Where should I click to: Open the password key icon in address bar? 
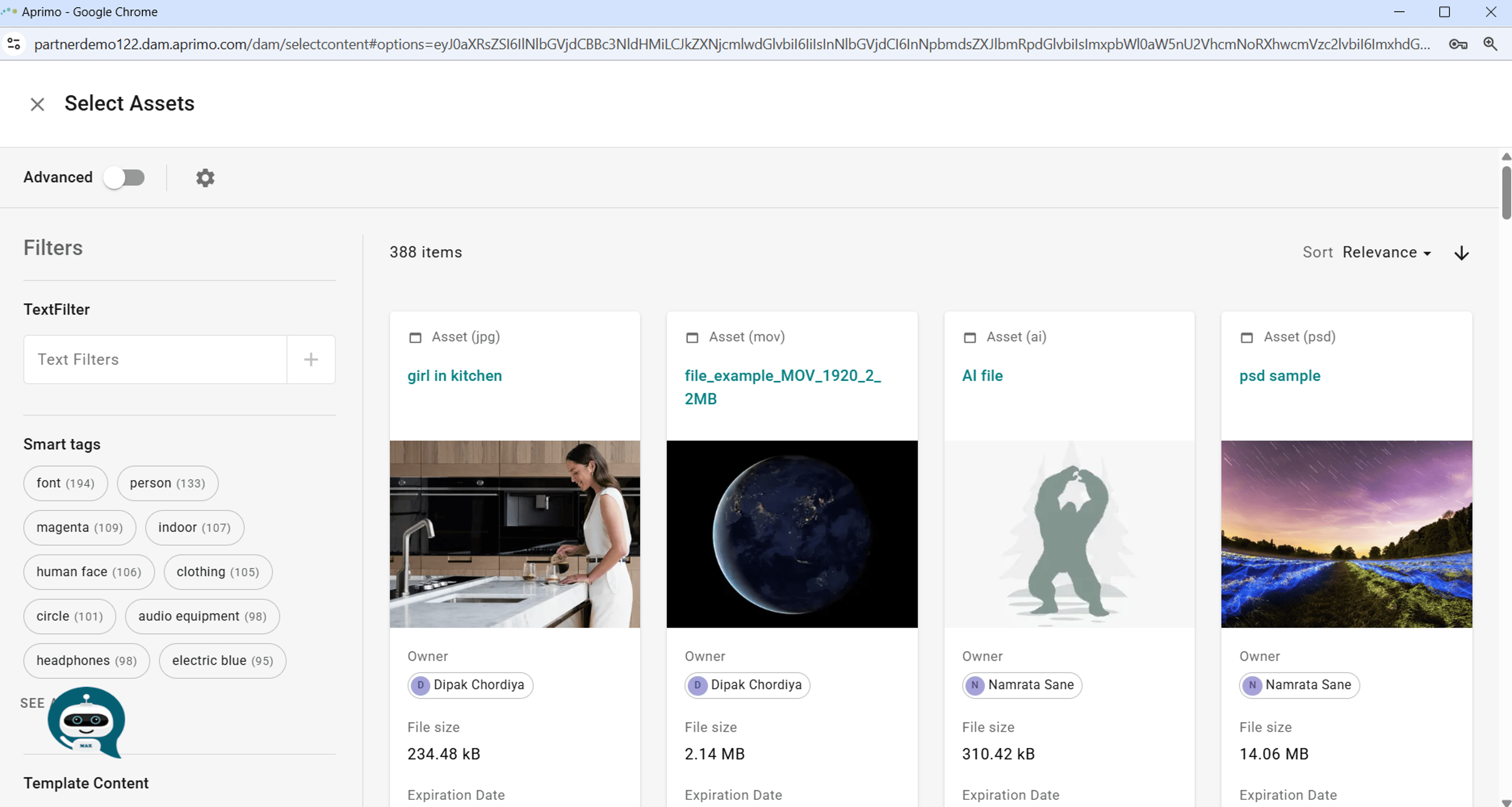[1458, 44]
